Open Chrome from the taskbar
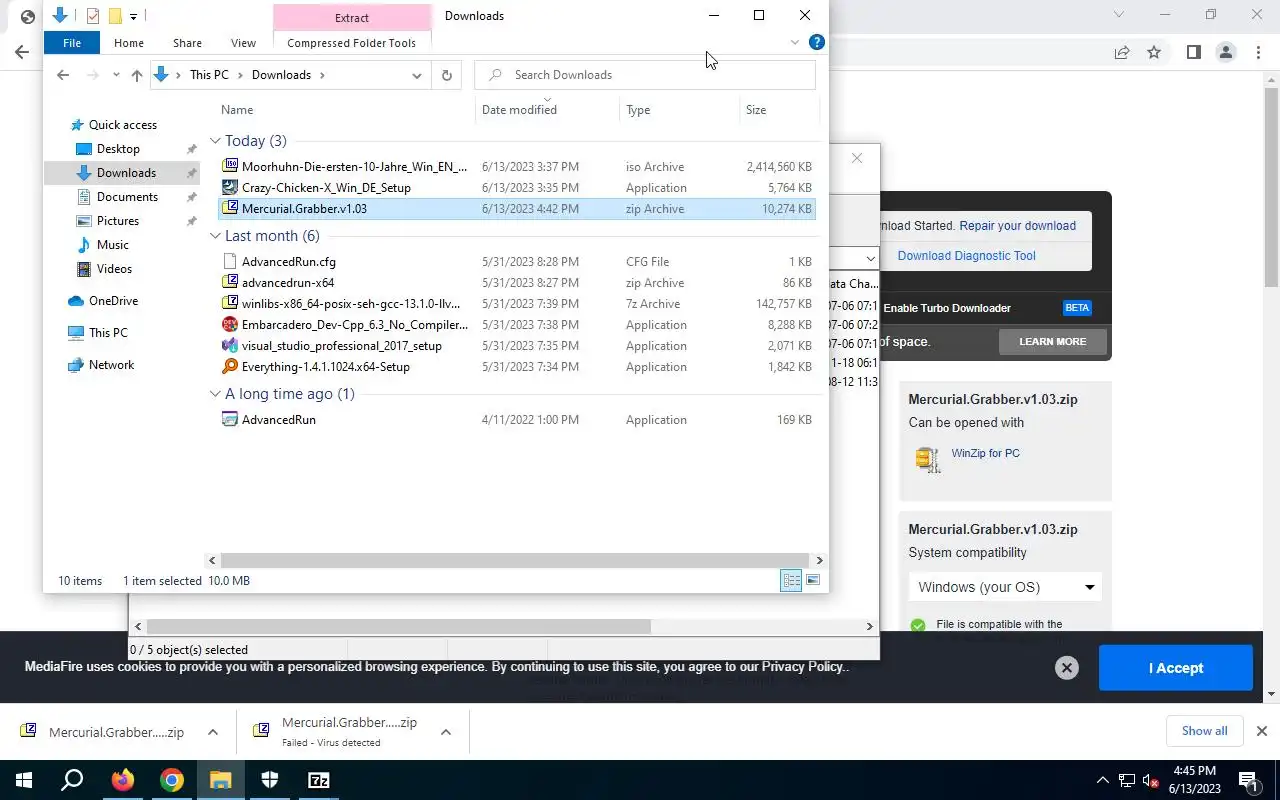Image resolution: width=1280 pixels, height=800 pixels. (x=172, y=780)
